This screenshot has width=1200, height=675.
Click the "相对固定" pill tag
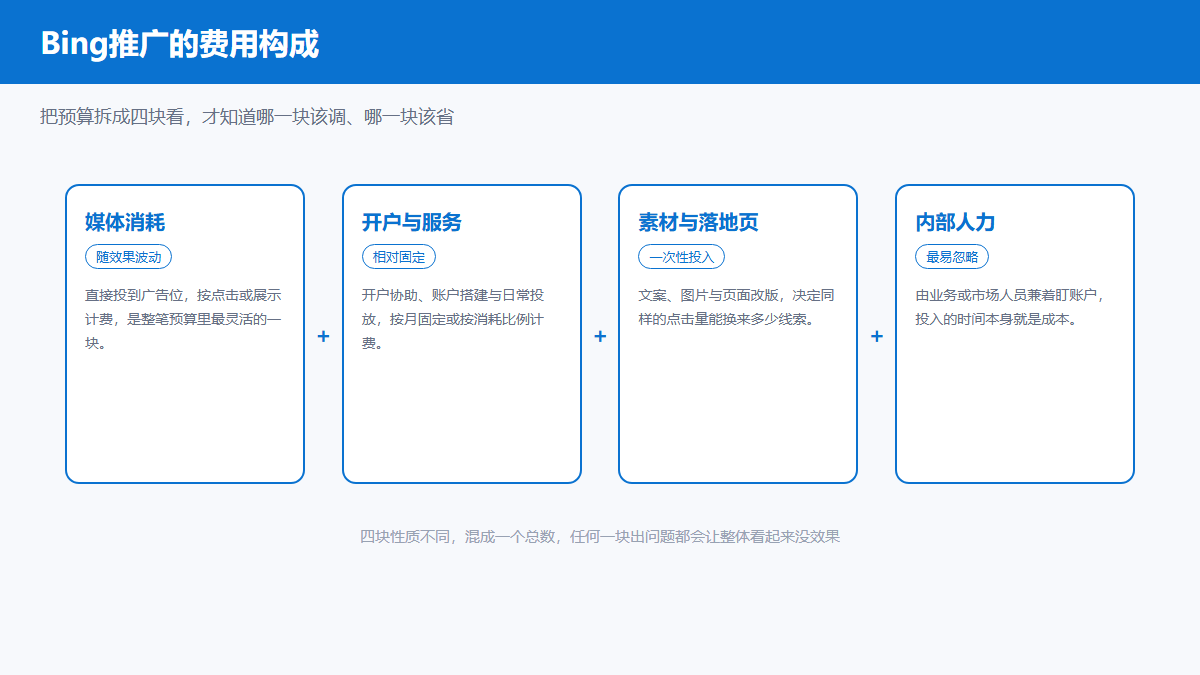(399, 257)
